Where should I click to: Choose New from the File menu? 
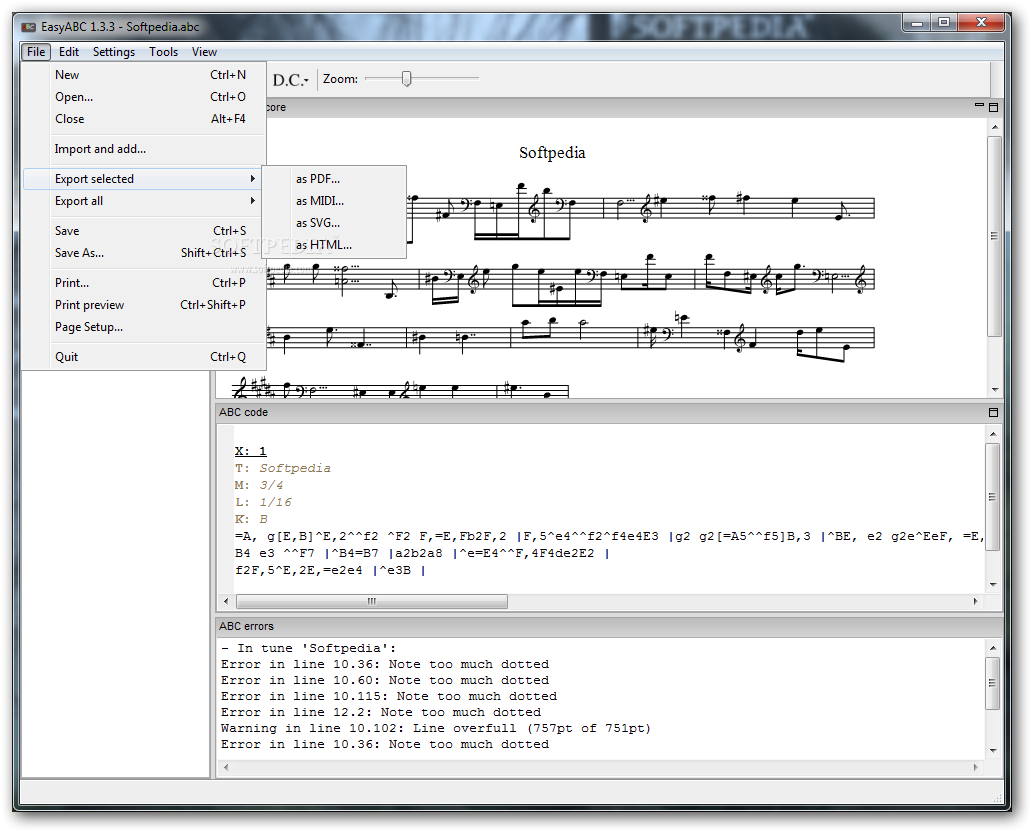point(144,75)
